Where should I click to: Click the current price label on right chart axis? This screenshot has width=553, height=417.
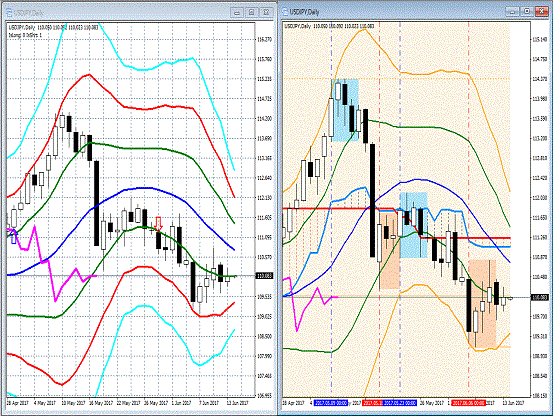[540, 298]
